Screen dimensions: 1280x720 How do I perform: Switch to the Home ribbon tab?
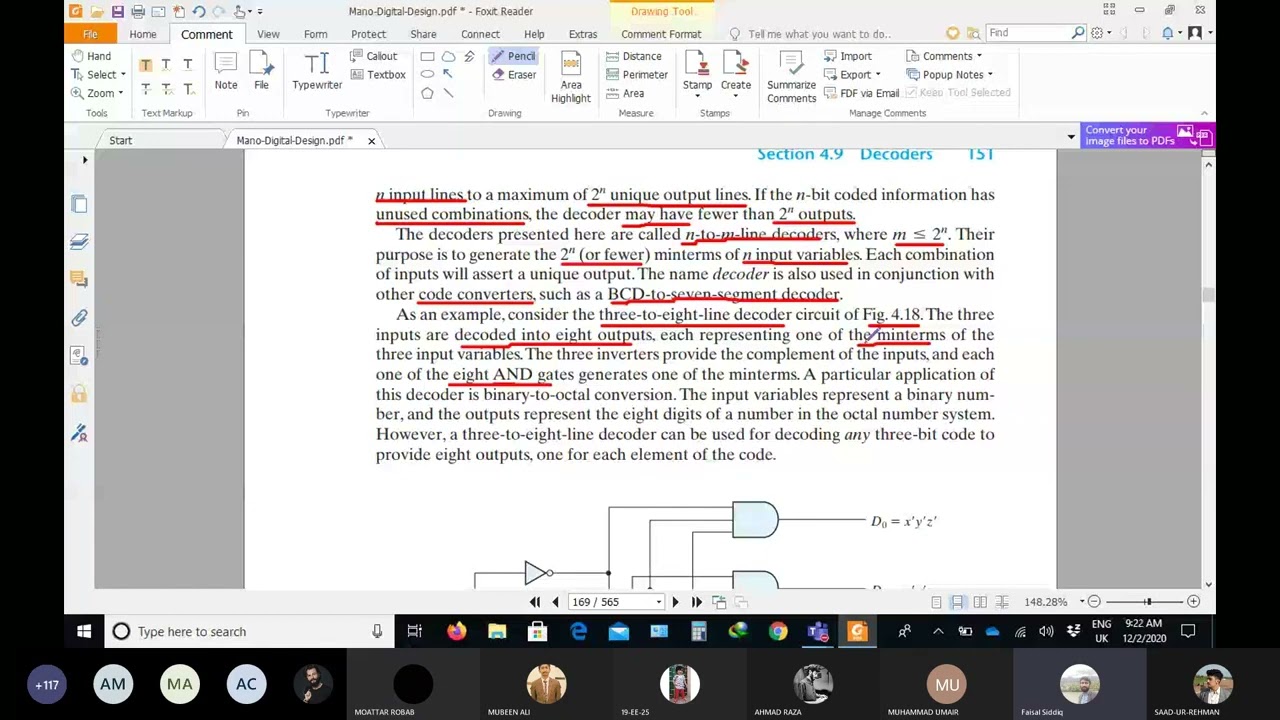143,34
